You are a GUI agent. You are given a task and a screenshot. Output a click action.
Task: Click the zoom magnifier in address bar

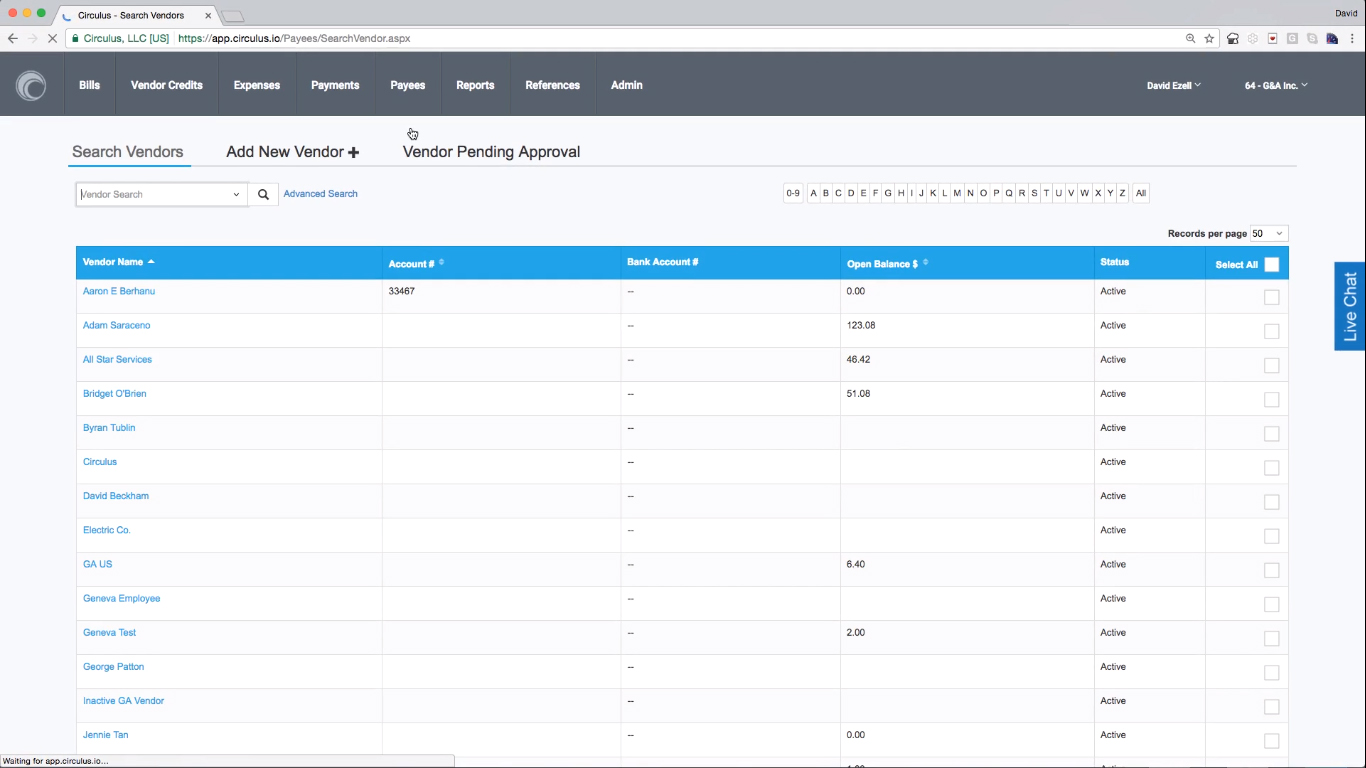(1190, 38)
